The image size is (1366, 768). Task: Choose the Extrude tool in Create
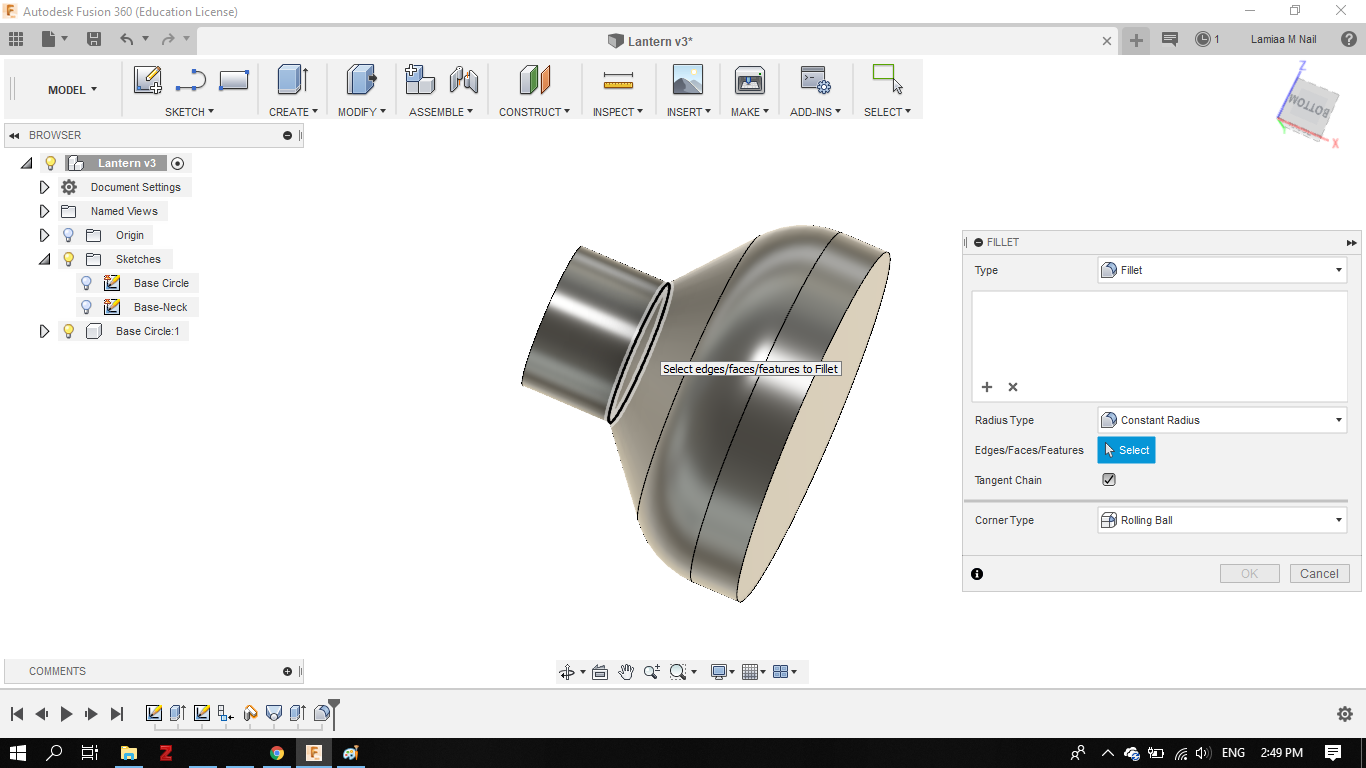coord(293,80)
